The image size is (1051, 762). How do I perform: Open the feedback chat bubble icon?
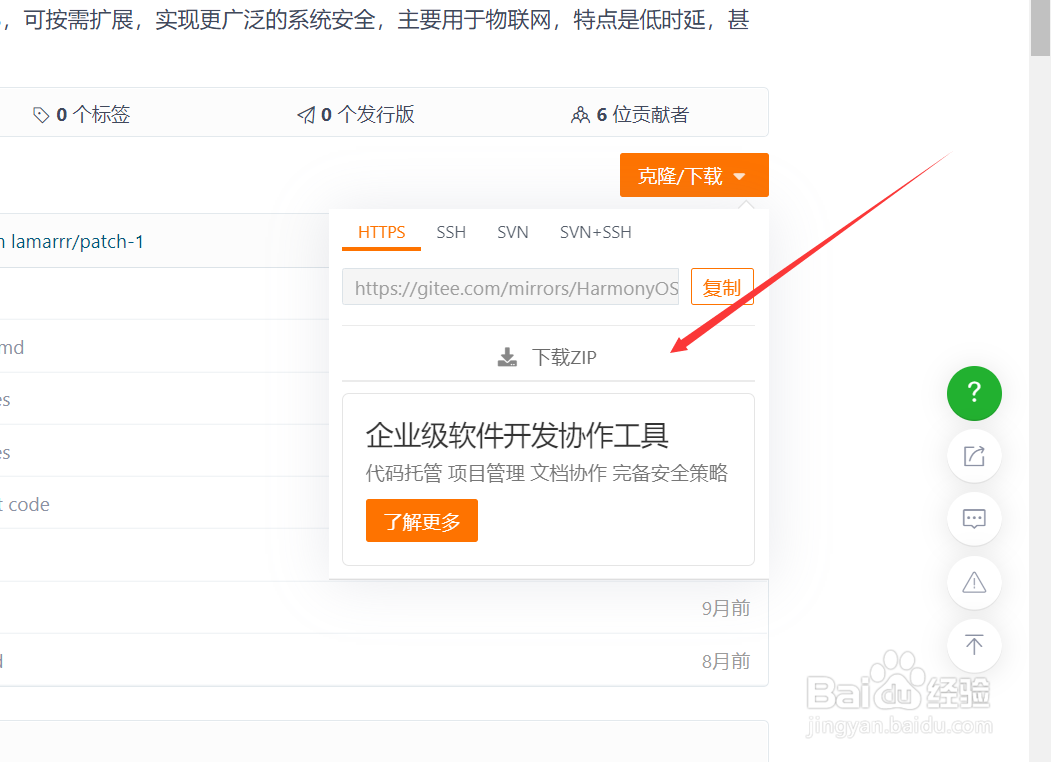(973, 519)
